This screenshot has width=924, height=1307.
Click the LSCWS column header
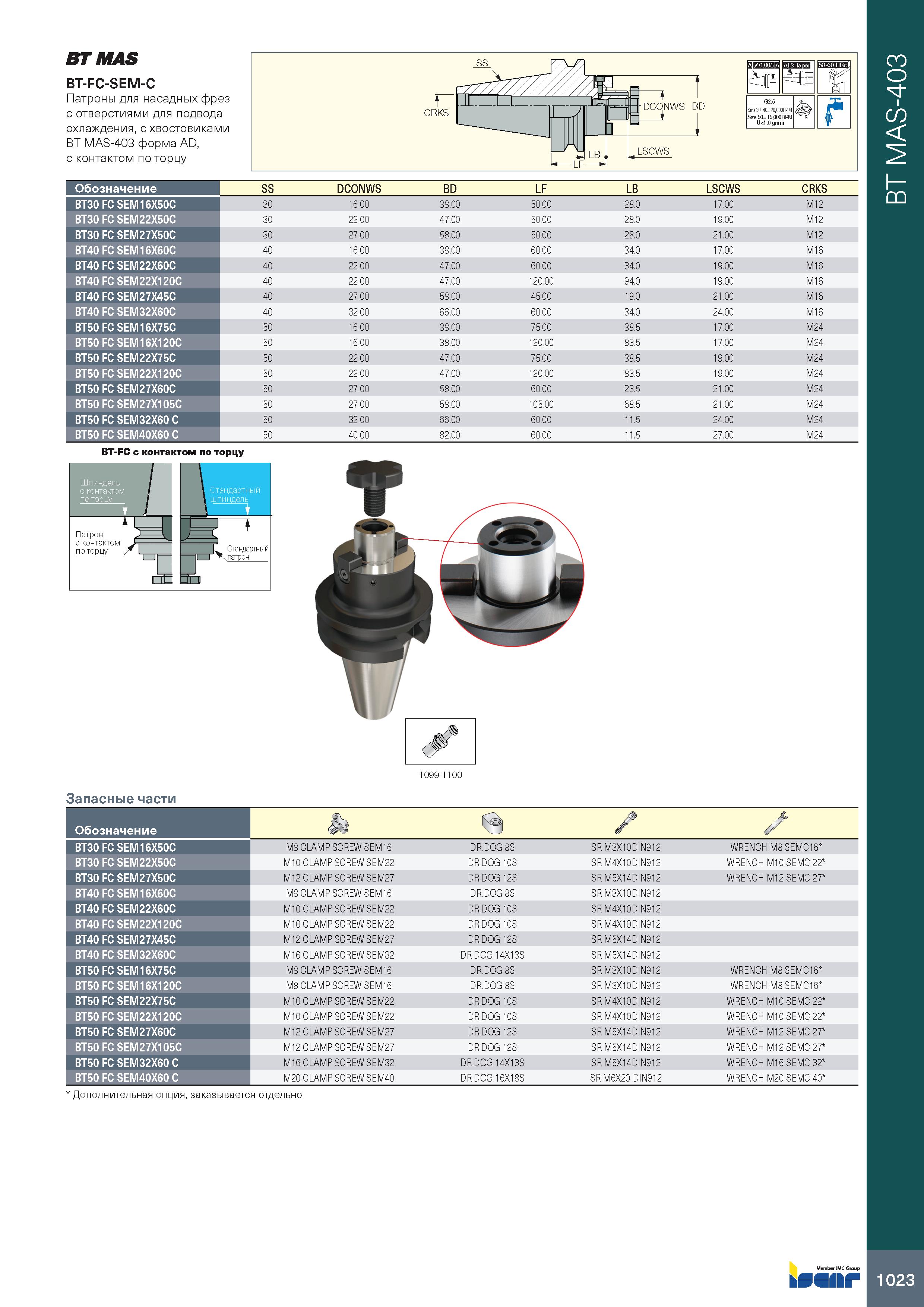[723, 189]
